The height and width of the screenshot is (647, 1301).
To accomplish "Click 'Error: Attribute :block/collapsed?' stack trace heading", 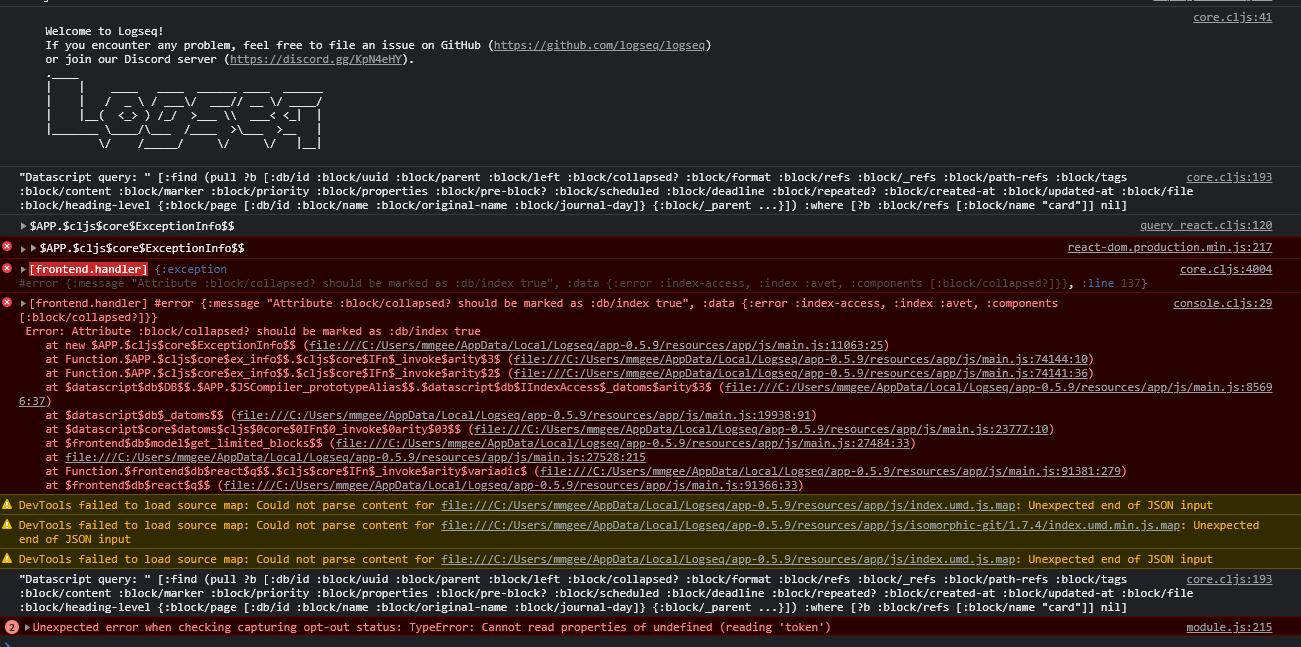I will click(x=253, y=331).
